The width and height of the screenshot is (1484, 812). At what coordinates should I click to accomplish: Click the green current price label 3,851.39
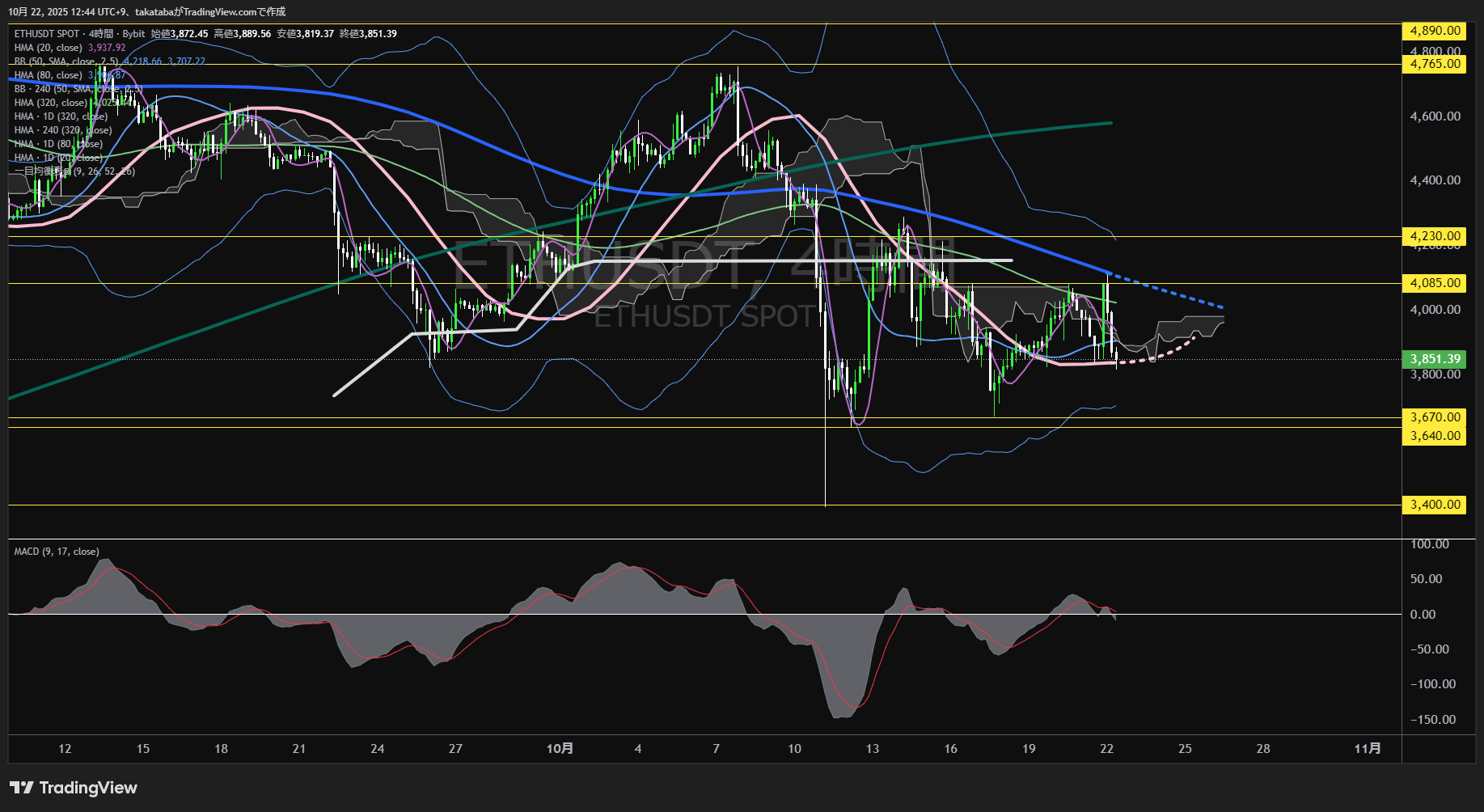point(1435,359)
